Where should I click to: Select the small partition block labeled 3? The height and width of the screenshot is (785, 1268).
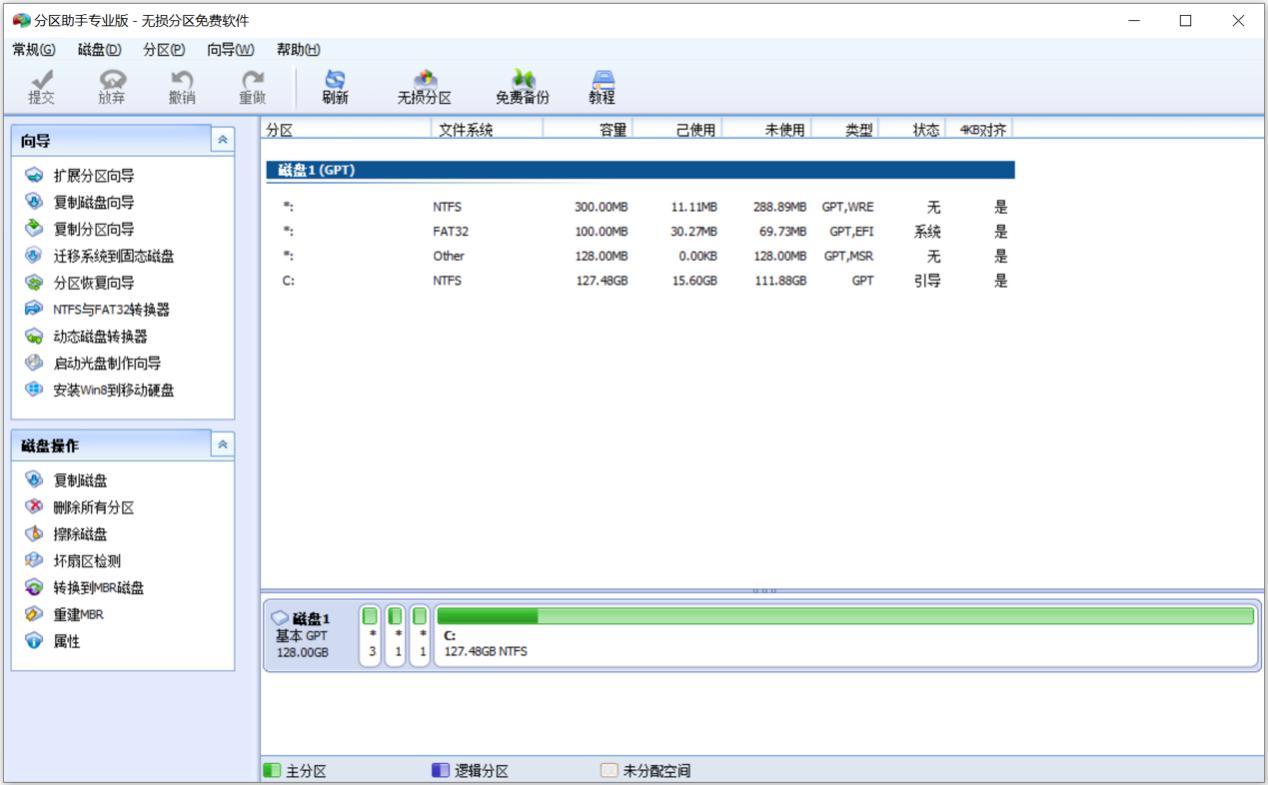[370, 635]
